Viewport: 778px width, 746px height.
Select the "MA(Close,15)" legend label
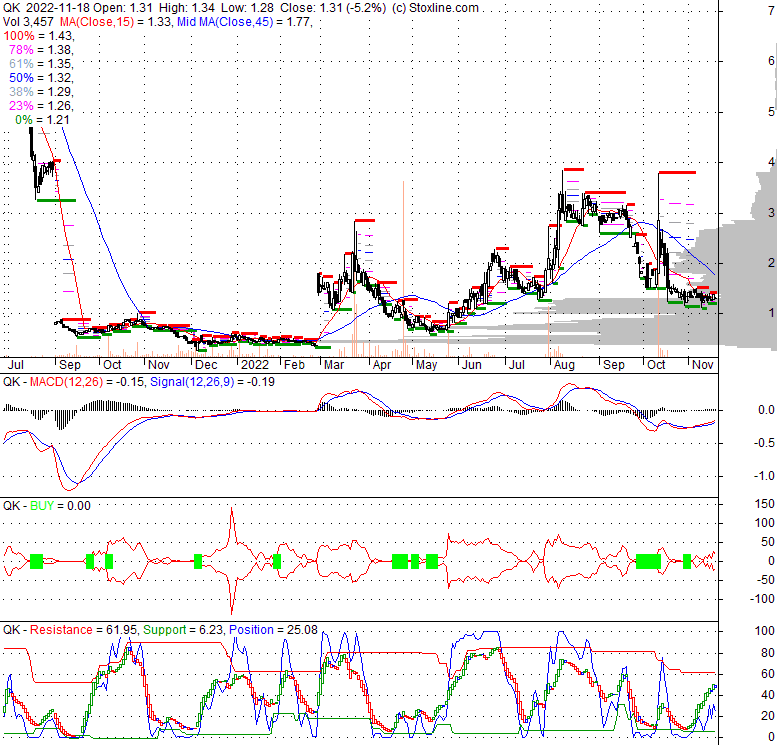click(x=97, y=22)
